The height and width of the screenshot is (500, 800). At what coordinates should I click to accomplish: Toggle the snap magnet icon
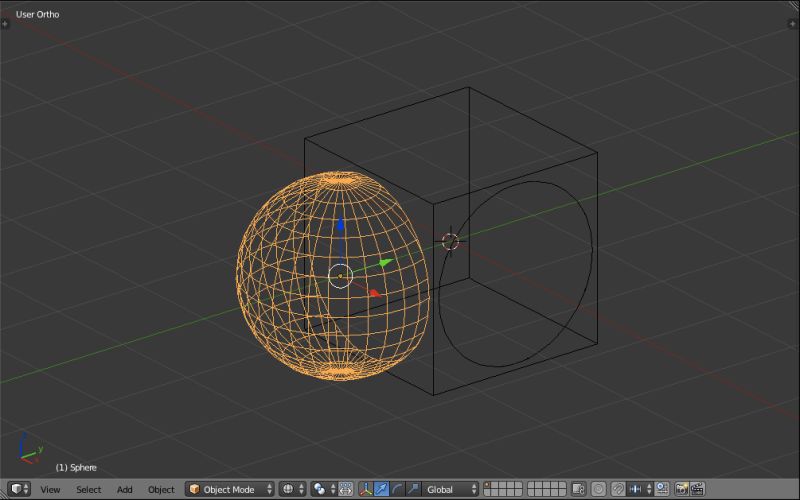point(618,489)
